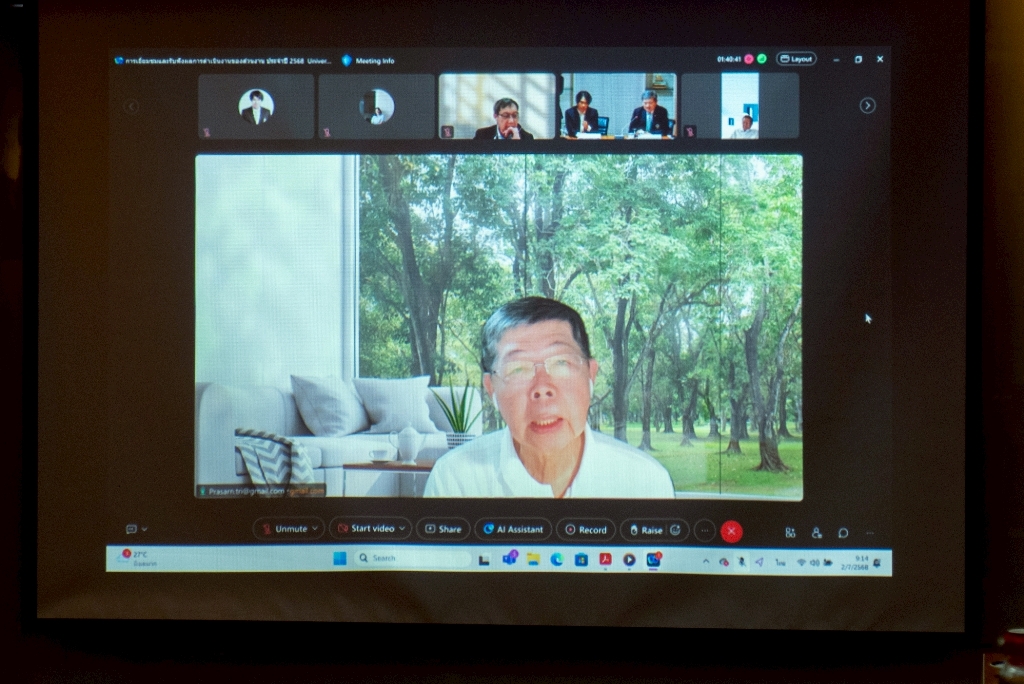Open the Meeting Info tab

(x=374, y=60)
